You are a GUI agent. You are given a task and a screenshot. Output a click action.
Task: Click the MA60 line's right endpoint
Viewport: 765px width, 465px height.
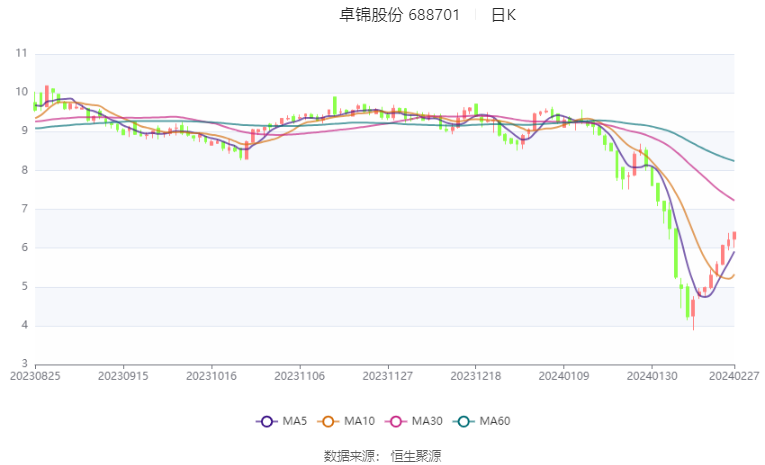(734, 161)
